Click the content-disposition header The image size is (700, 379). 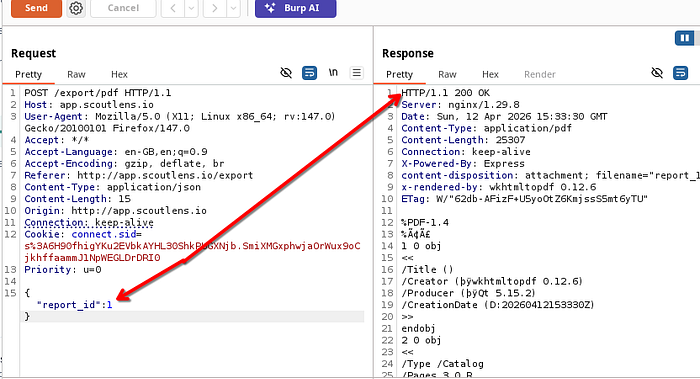[x=550, y=175]
